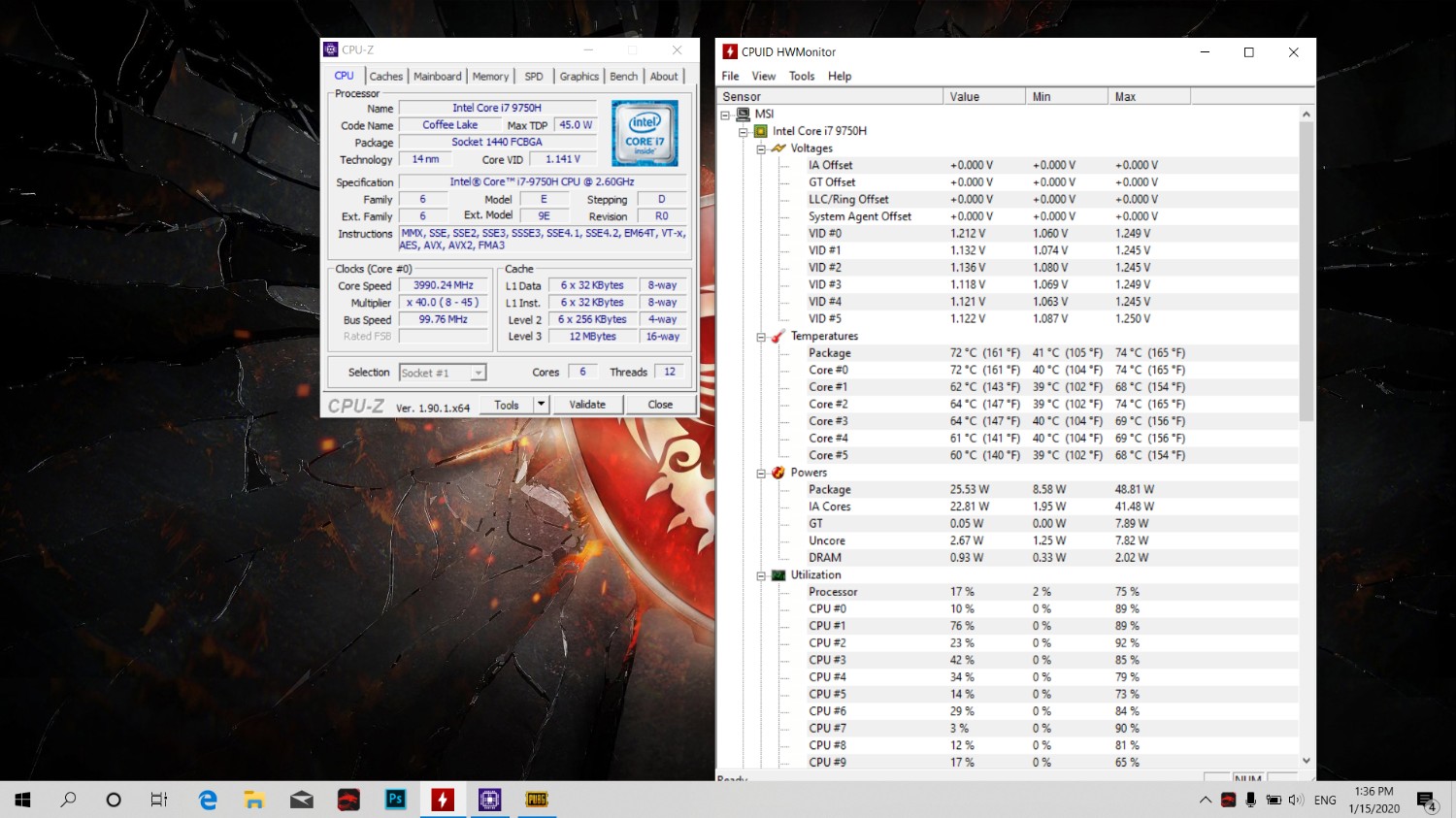The width and height of the screenshot is (1456, 818).
Task: Click the HWMonitor vertical scrollbar thumb
Action: pos(1307,271)
